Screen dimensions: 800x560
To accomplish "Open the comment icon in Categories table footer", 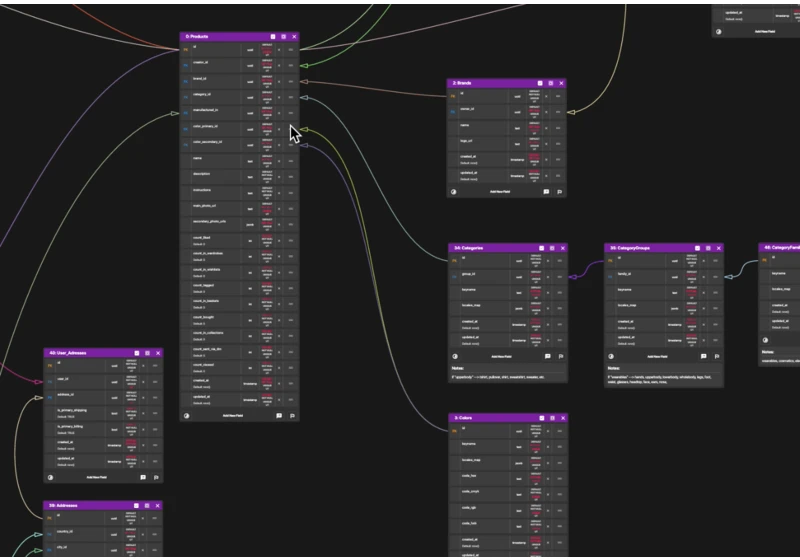I will 548,357.
